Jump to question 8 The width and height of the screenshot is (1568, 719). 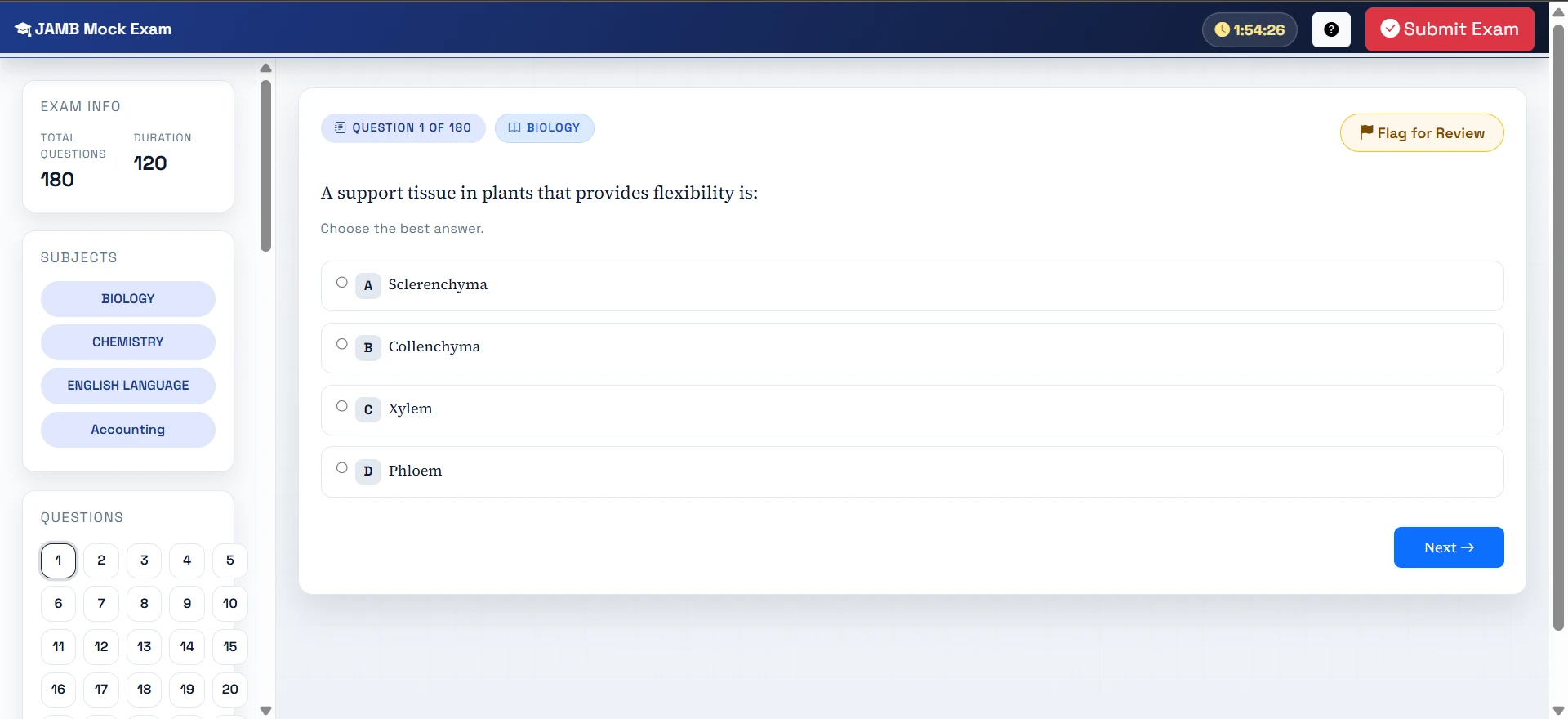[x=145, y=604]
